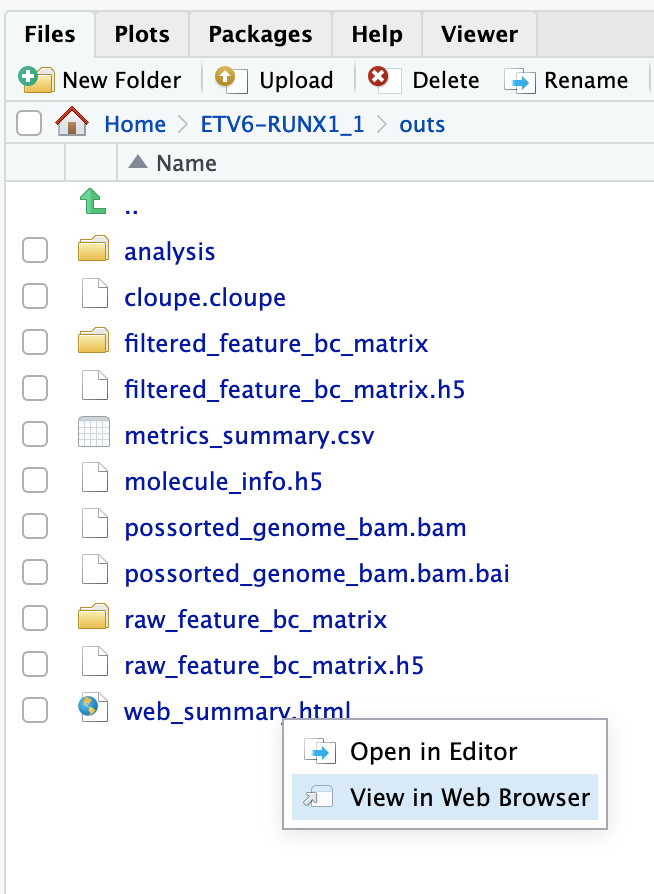The image size is (654, 894).
Task: Click the Rename icon
Action: pyautogui.click(x=520, y=80)
